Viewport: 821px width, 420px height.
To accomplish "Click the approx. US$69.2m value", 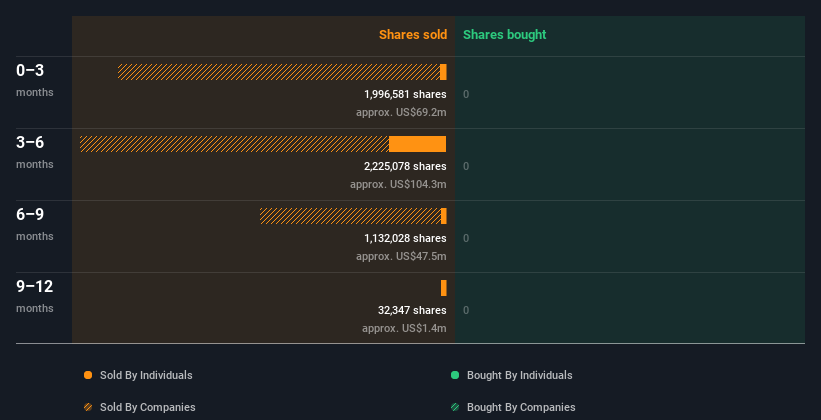I will [402, 112].
